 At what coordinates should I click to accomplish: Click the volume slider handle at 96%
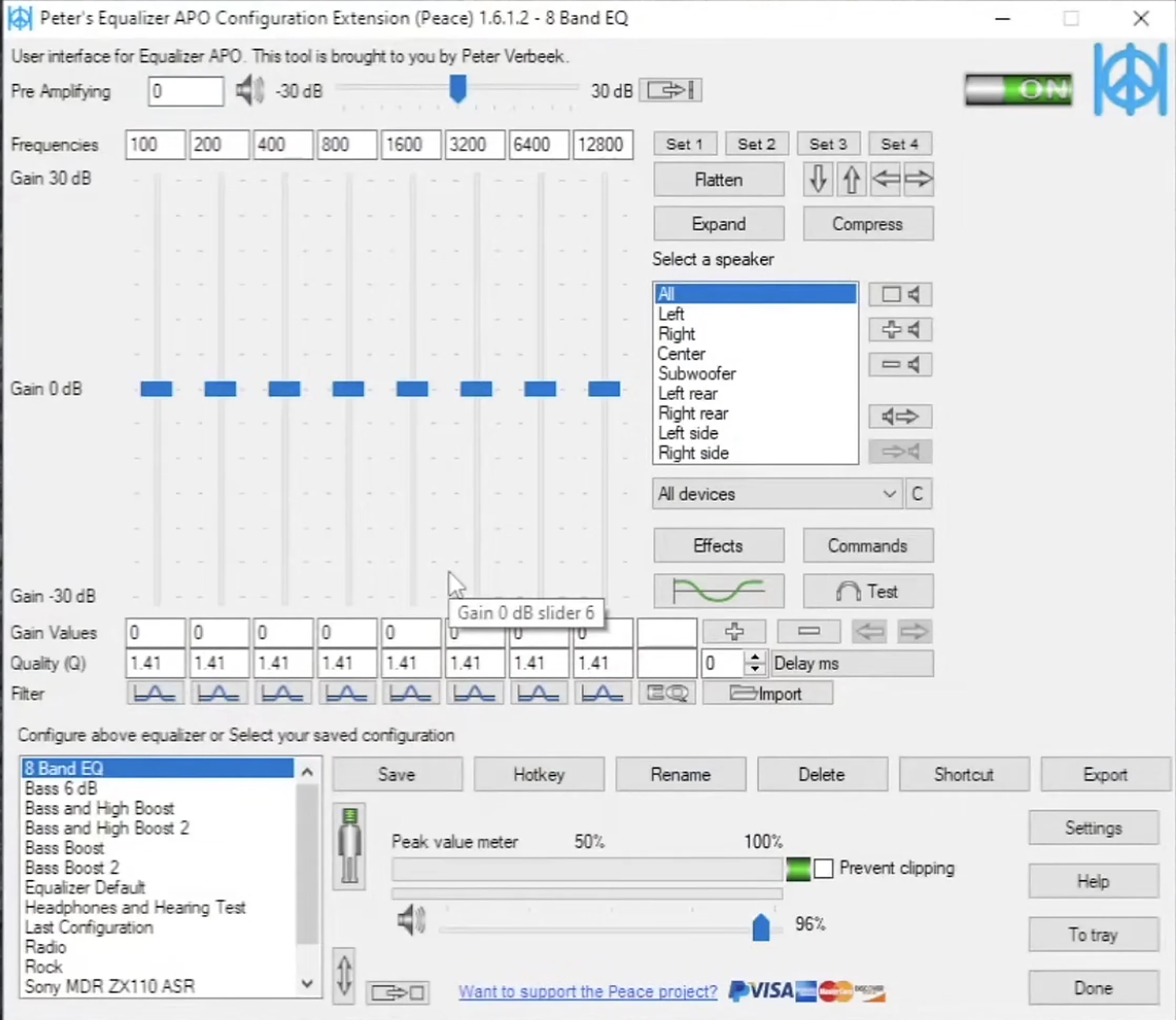click(x=761, y=927)
